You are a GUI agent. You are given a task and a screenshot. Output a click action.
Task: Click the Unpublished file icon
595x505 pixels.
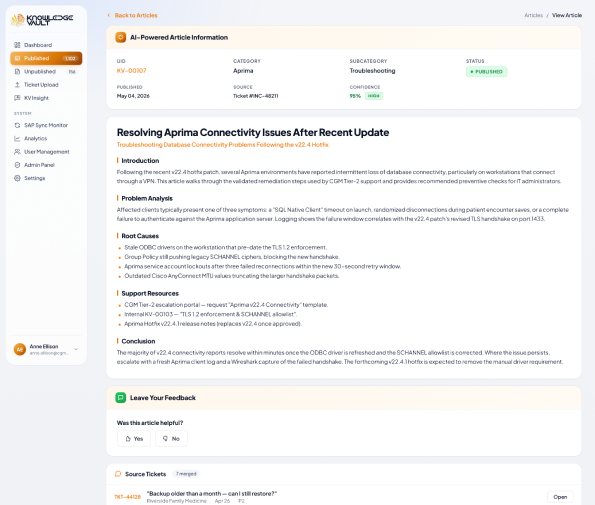tap(17, 72)
